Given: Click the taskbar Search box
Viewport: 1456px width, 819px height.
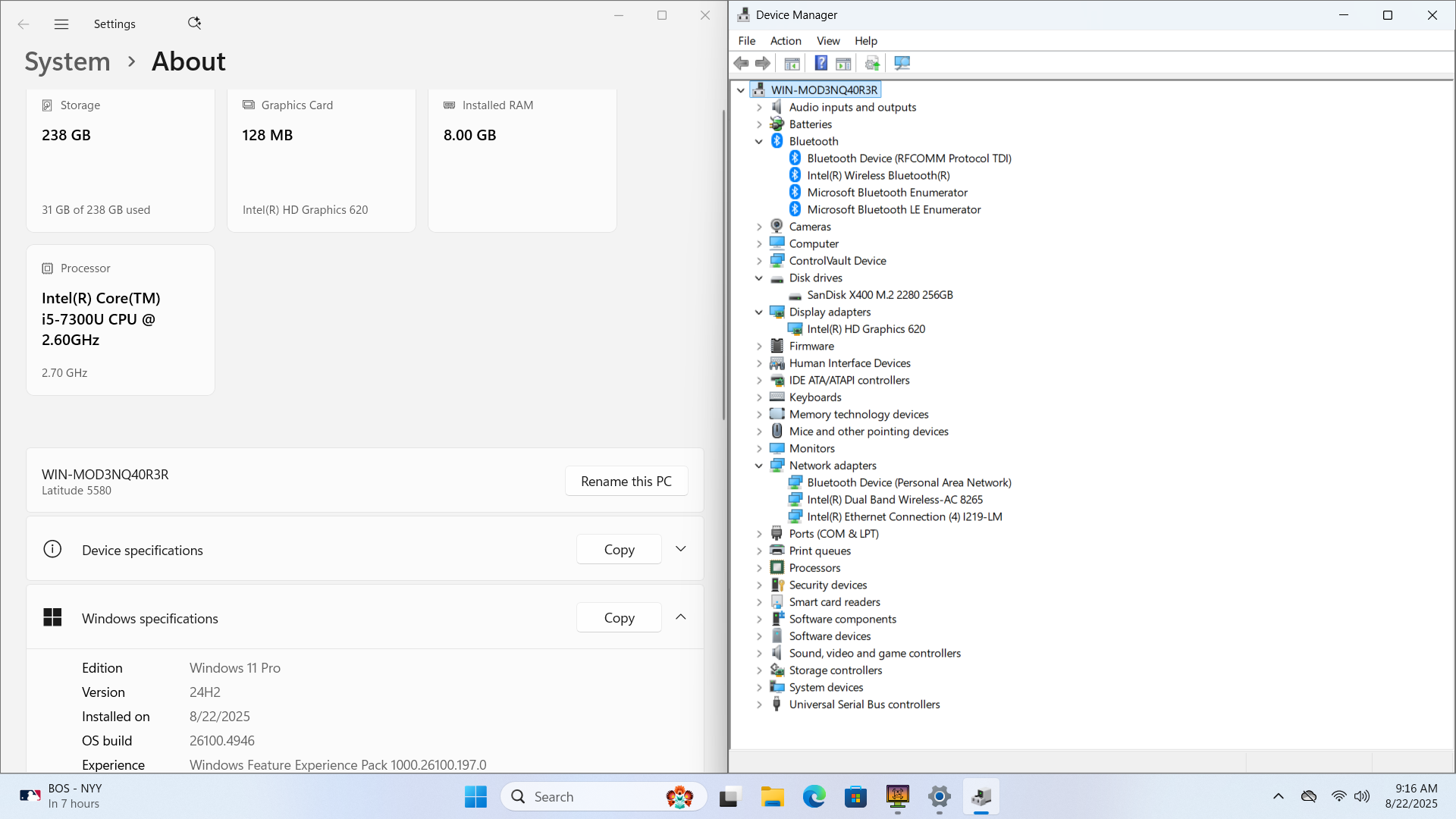Looking at the screenshot, I should [x=604, y=796].
